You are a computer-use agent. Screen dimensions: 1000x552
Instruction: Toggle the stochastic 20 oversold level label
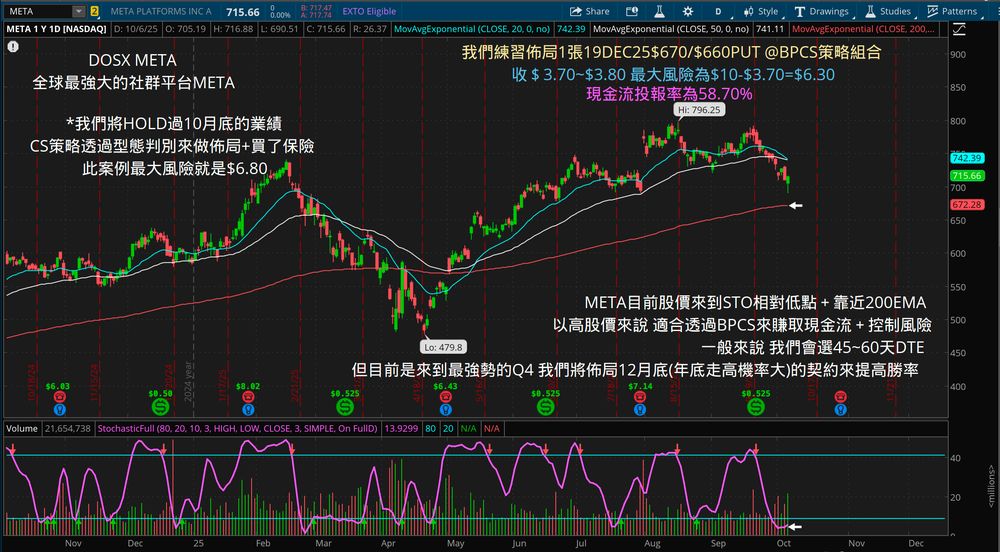pyautogui.click(x=448, y=428)
